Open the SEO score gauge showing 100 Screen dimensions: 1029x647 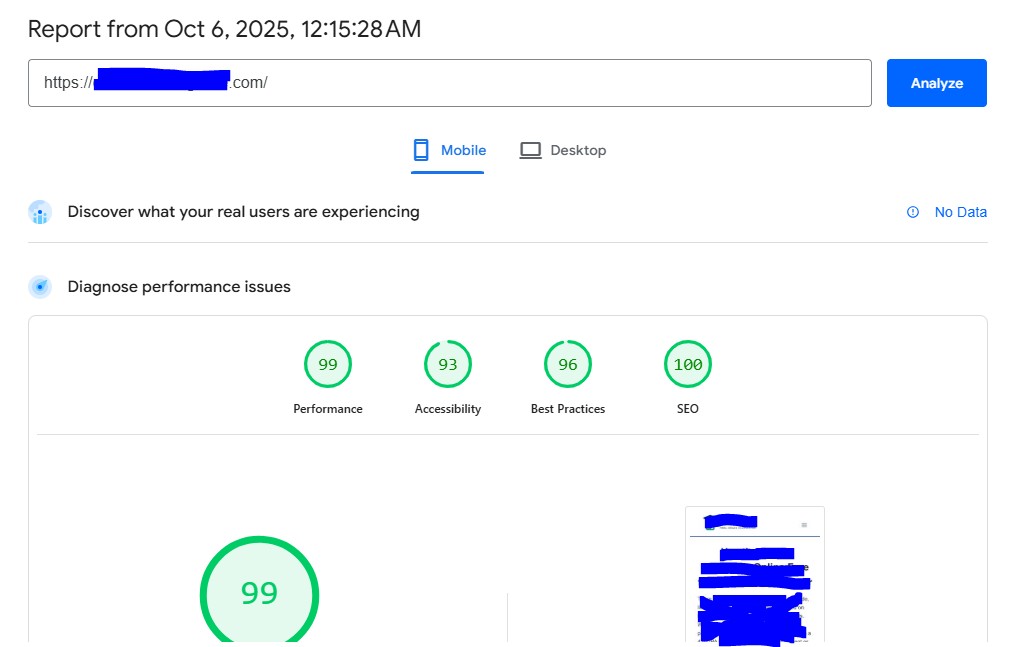[688, 365]
